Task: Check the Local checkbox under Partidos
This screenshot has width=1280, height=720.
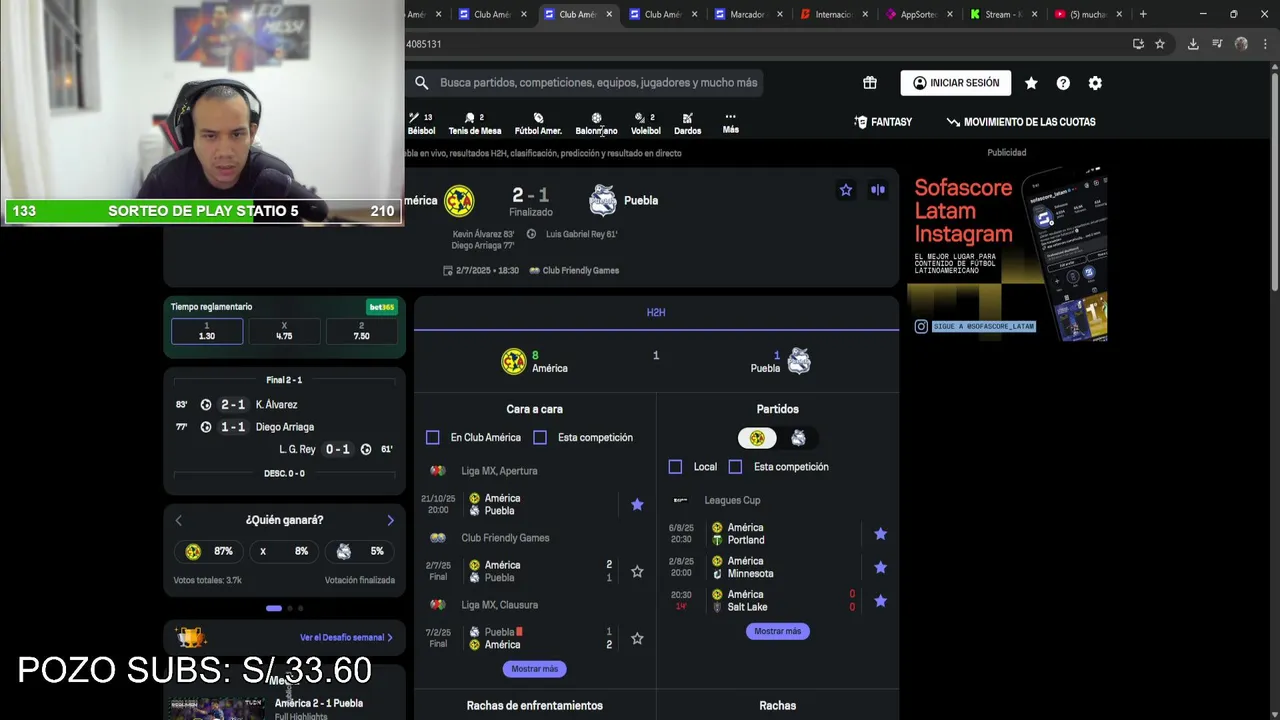Action: coord(676,467)
